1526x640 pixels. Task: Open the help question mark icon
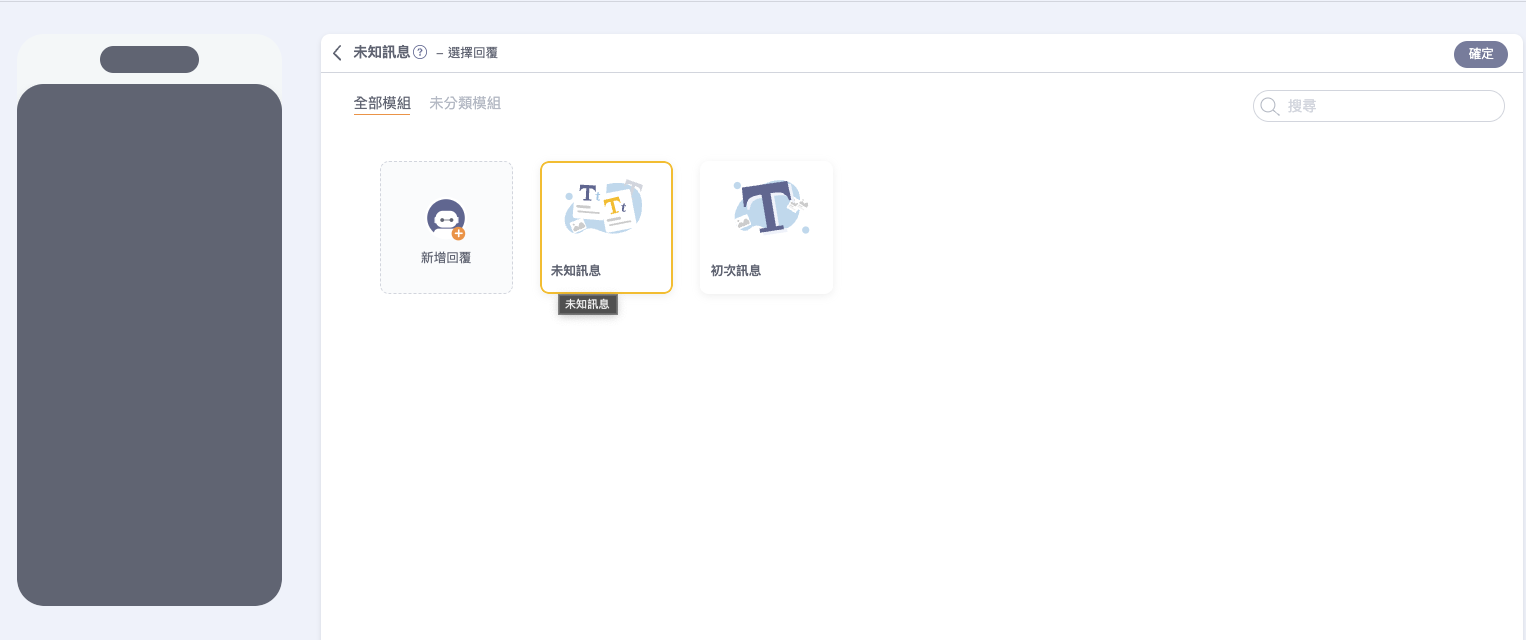[x=420, y=52]
